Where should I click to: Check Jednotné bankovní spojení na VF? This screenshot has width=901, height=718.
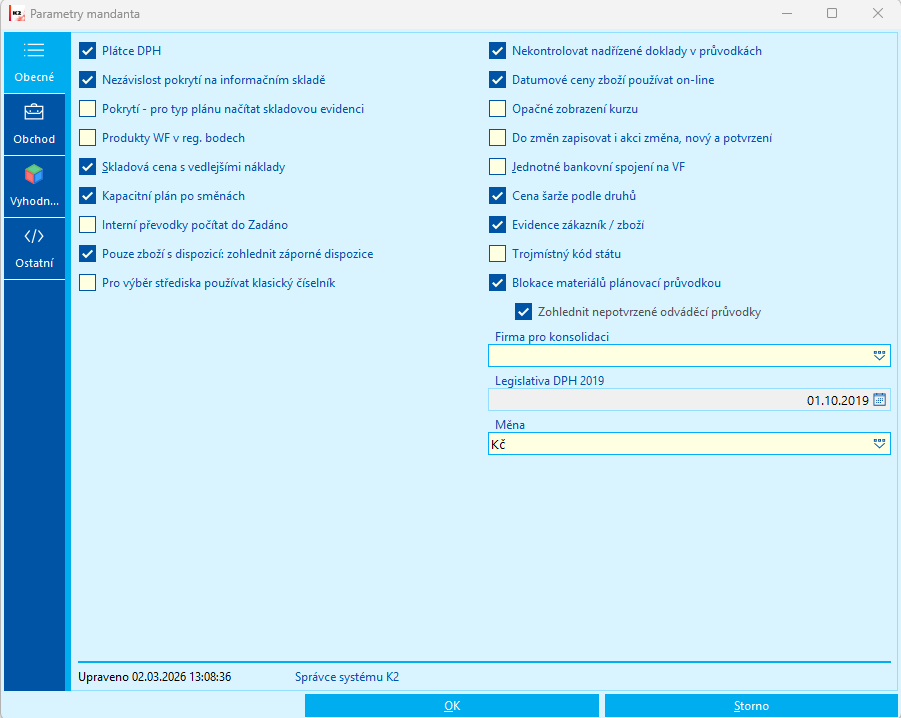(497, 167)
